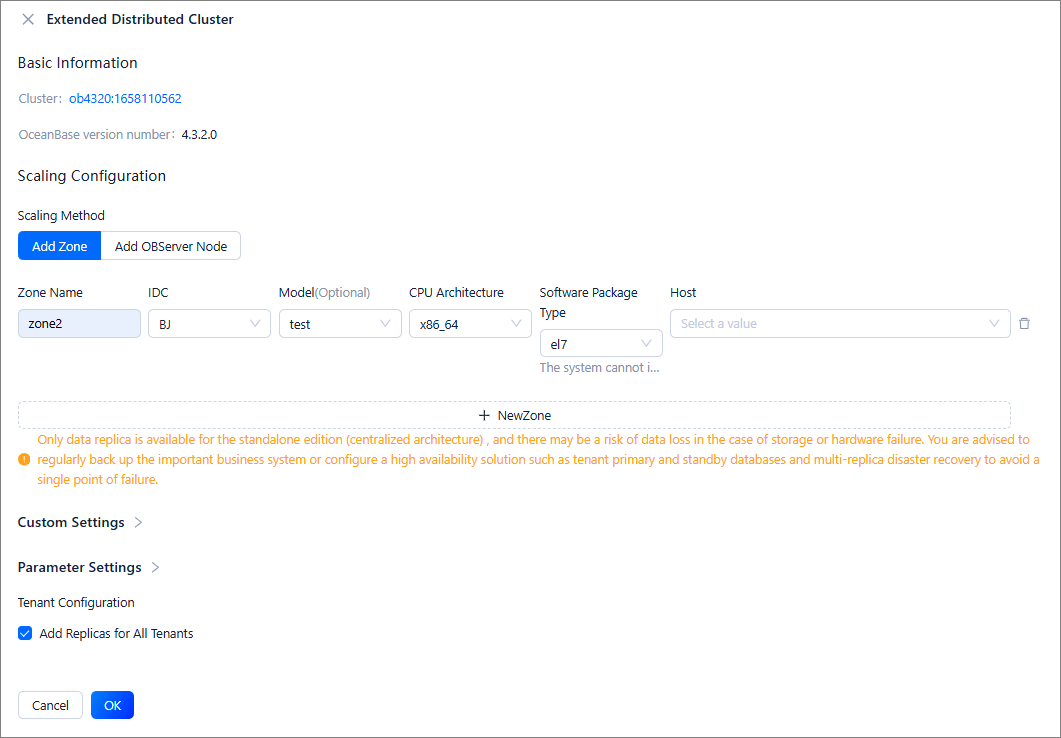Open the IDC dropdown showing BJ
Image resolution: width=1061 pixels, height=738 pixels.
pos(209,324)
